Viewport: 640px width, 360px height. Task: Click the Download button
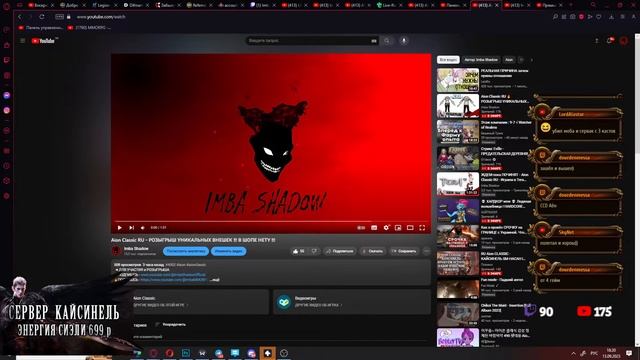373,251
